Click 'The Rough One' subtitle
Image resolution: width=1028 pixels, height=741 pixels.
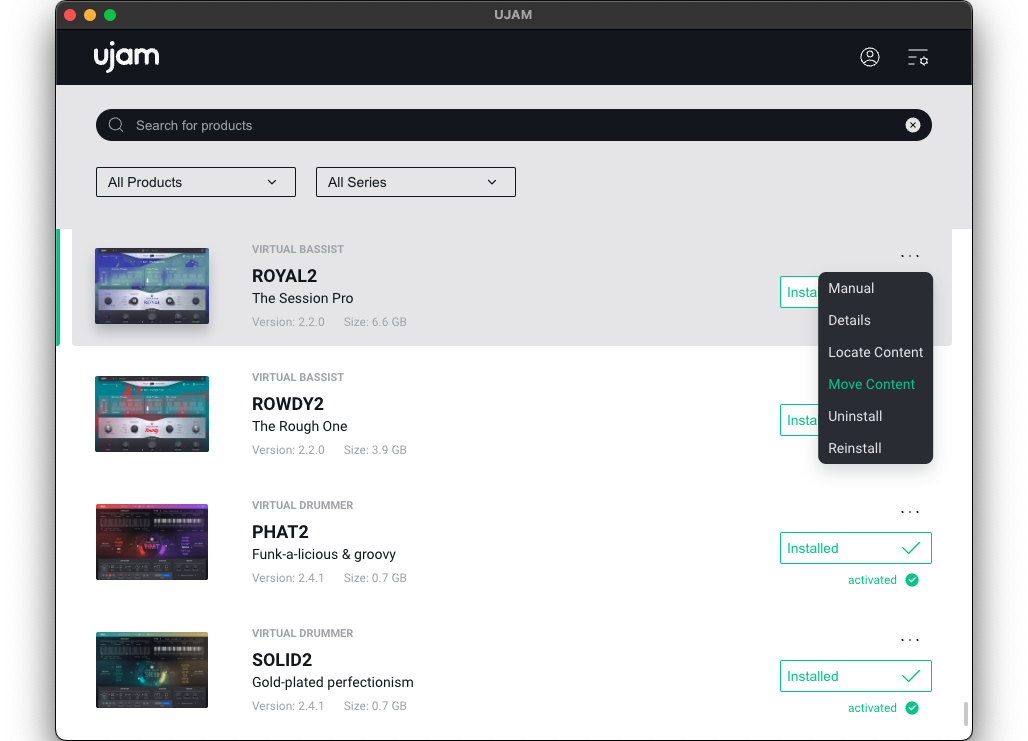pos(300,426)
